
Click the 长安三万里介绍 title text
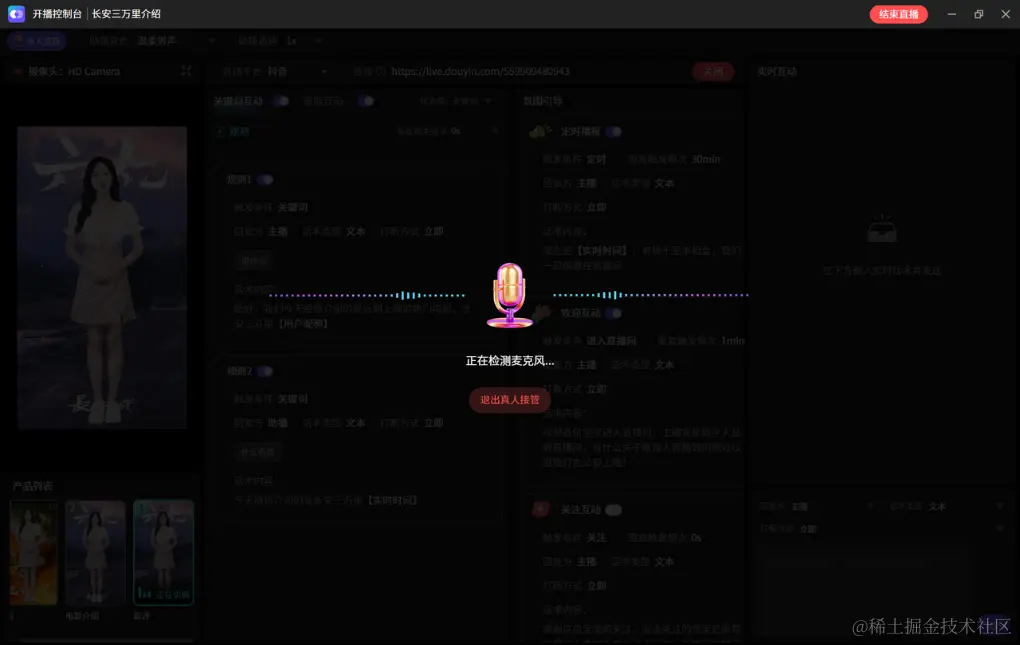pos(126,14)
